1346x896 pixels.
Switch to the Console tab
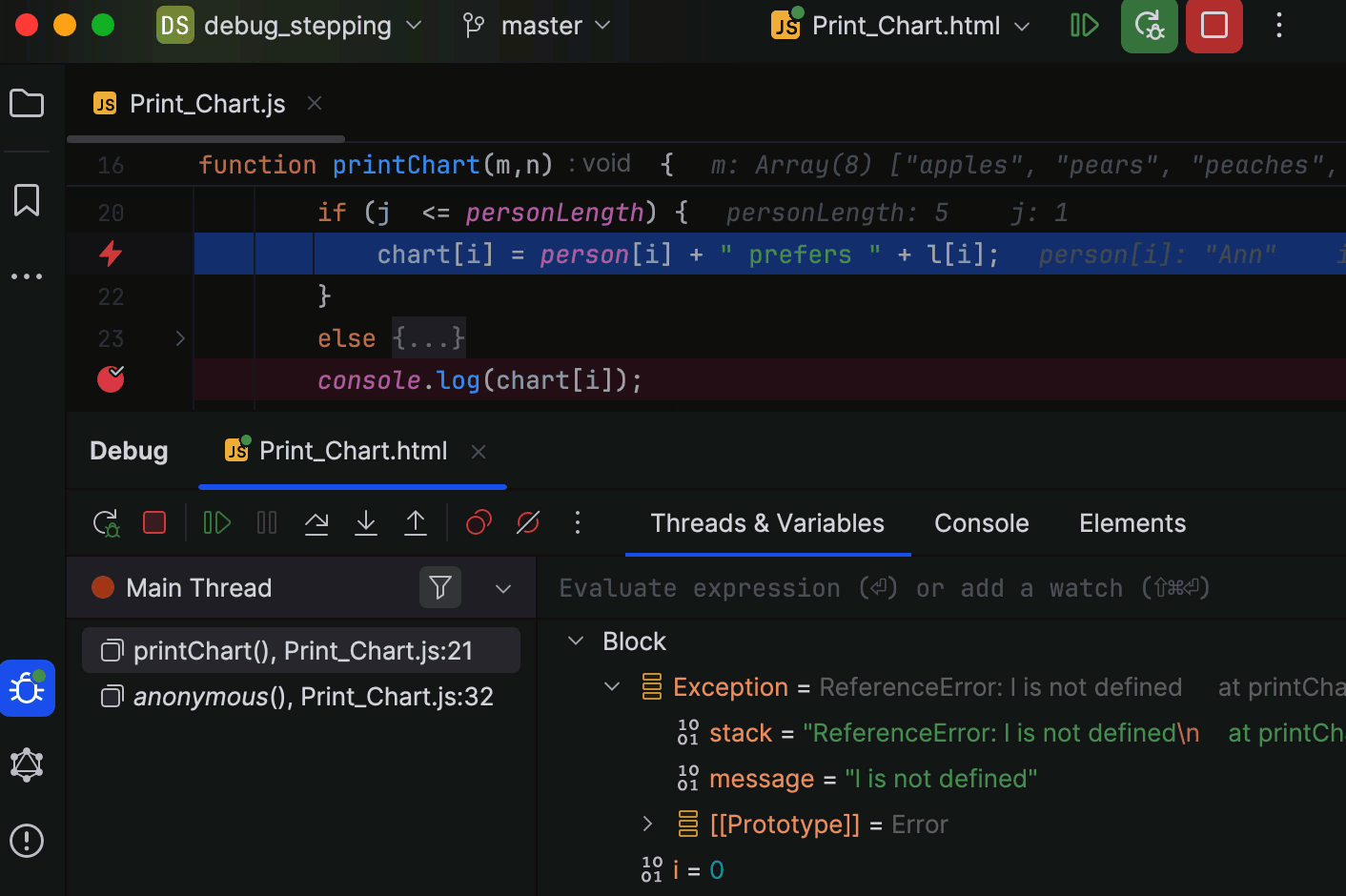(981, 523)
